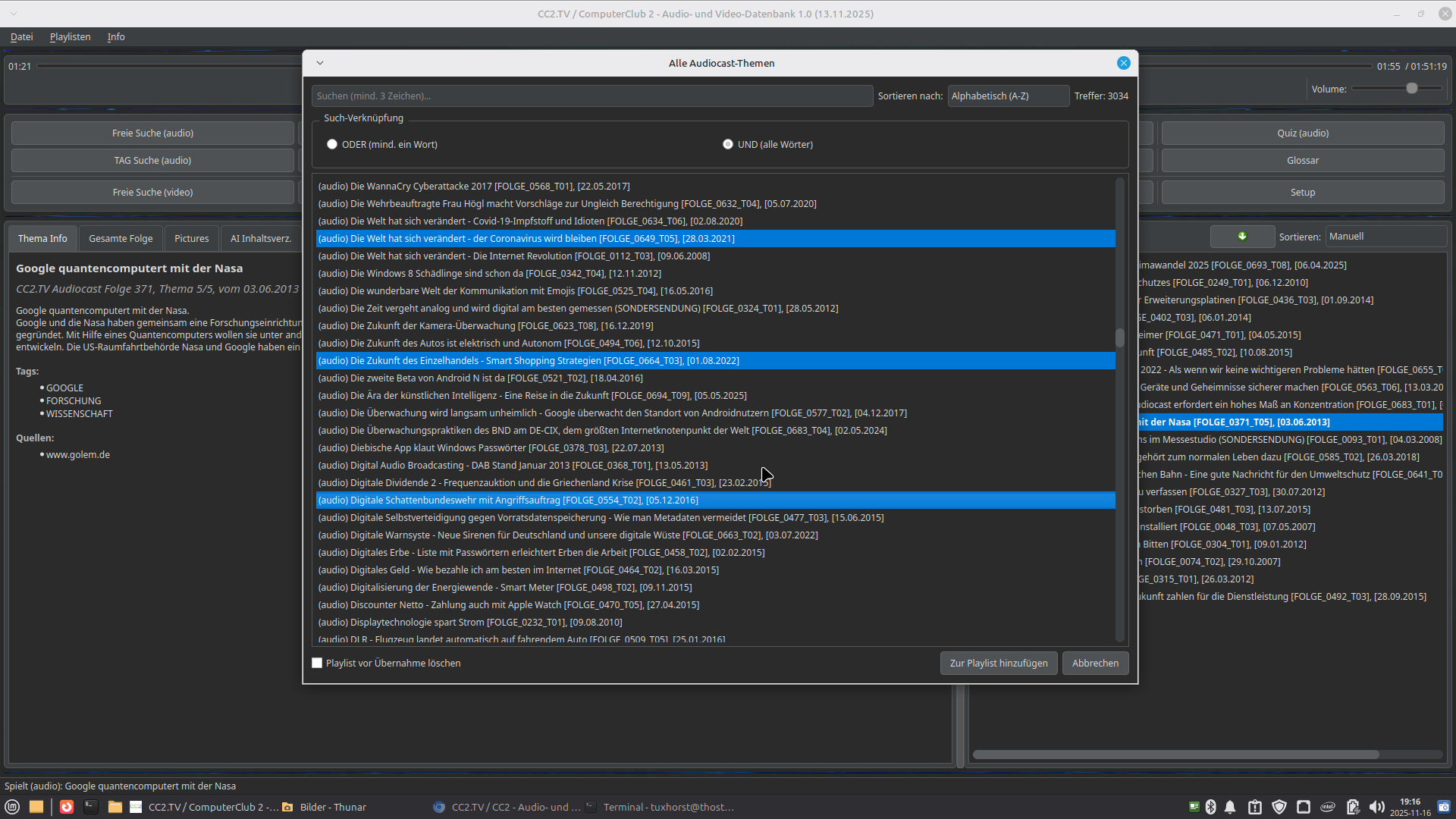The width and height of the screenshot is (1456, 819).
Task: Open the notifications bell in tray
Action: tap(1230, 807)
